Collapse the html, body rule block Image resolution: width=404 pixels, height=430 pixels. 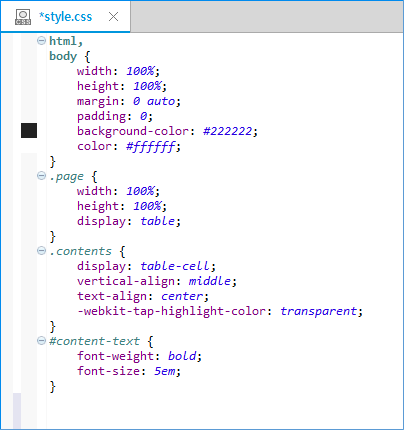tap(41, 41)
